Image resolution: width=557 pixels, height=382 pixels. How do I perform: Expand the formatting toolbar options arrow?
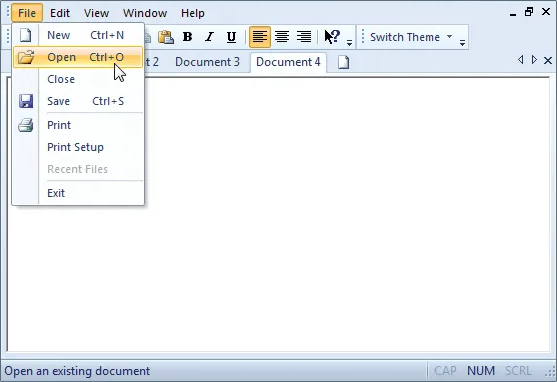point(350,43)
